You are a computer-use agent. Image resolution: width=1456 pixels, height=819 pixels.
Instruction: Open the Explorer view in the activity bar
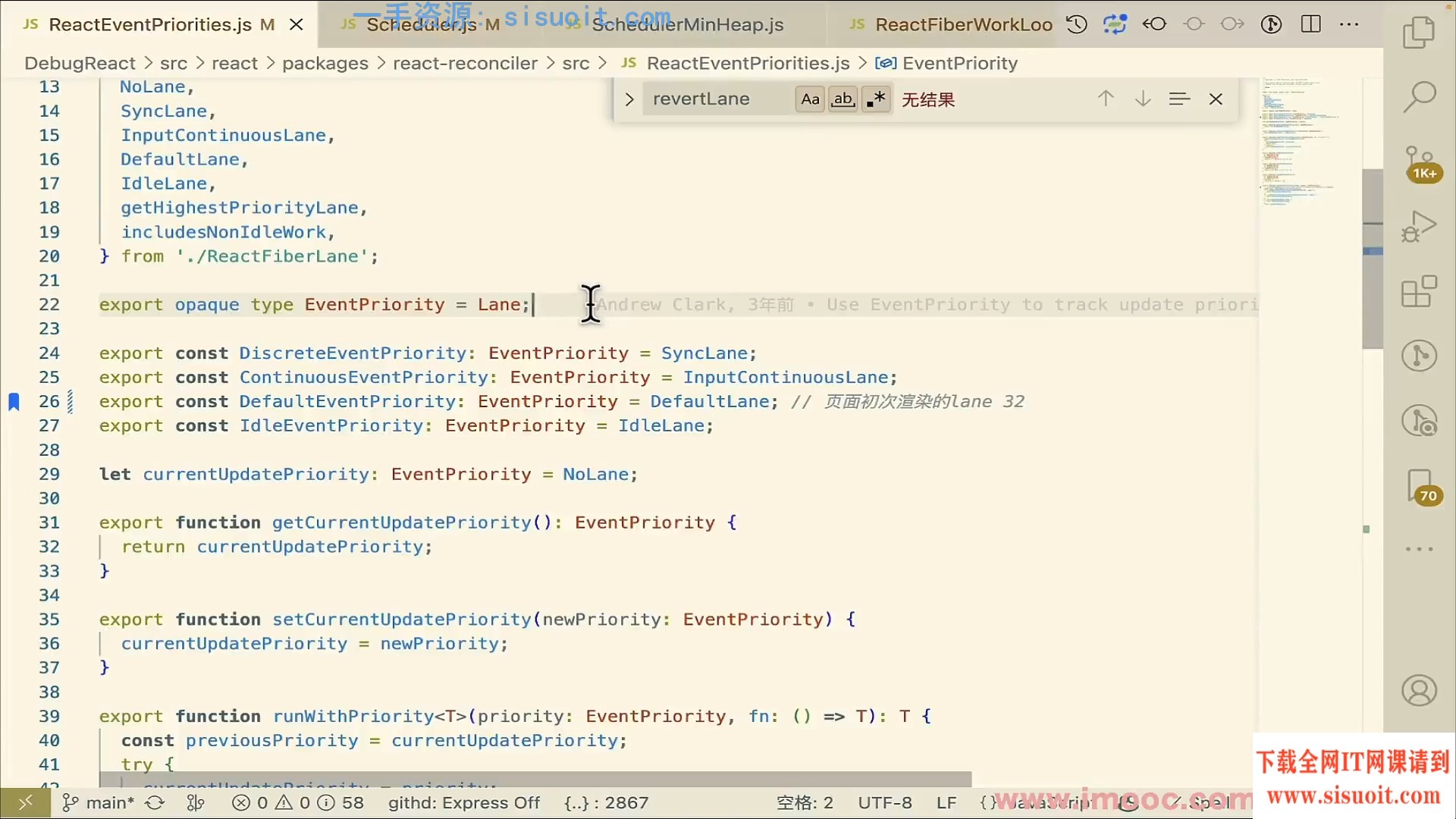point(1419,33)
